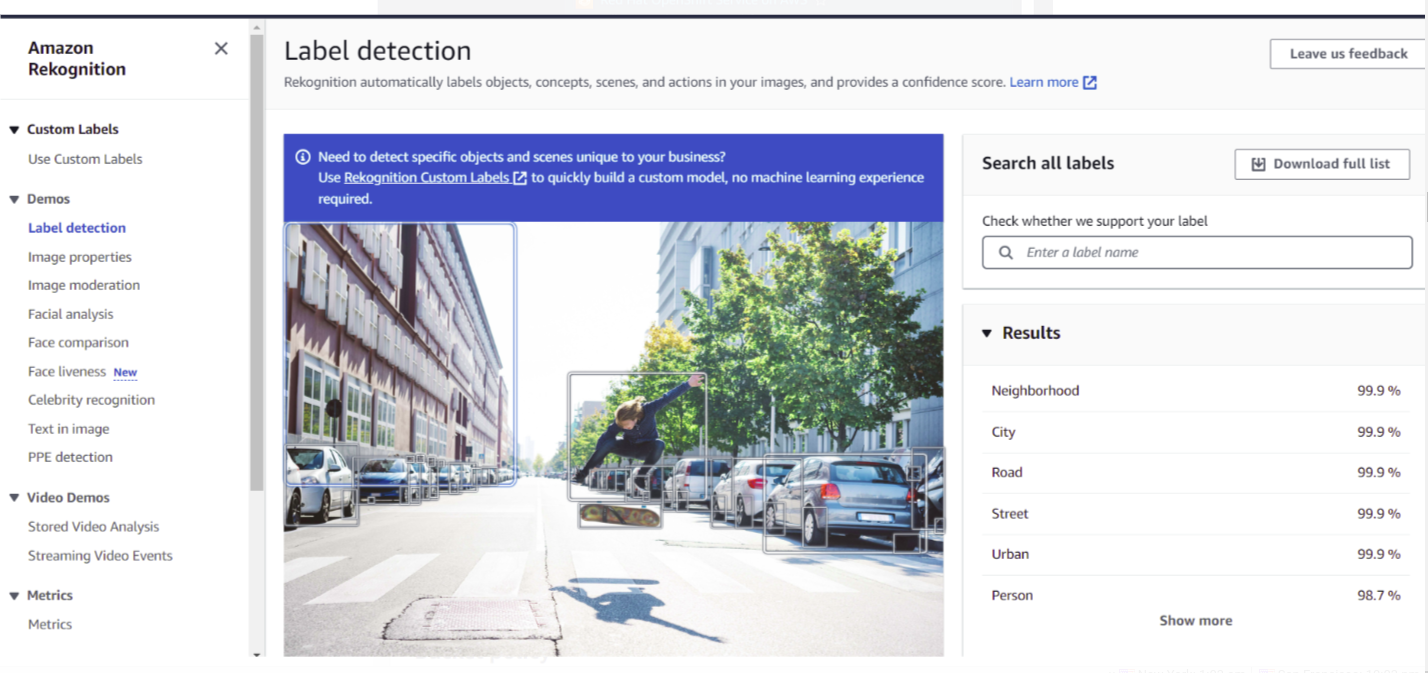Open PPE detection demo
Viewport: 1428px width, 673px height.
click(x=70, y=457)
